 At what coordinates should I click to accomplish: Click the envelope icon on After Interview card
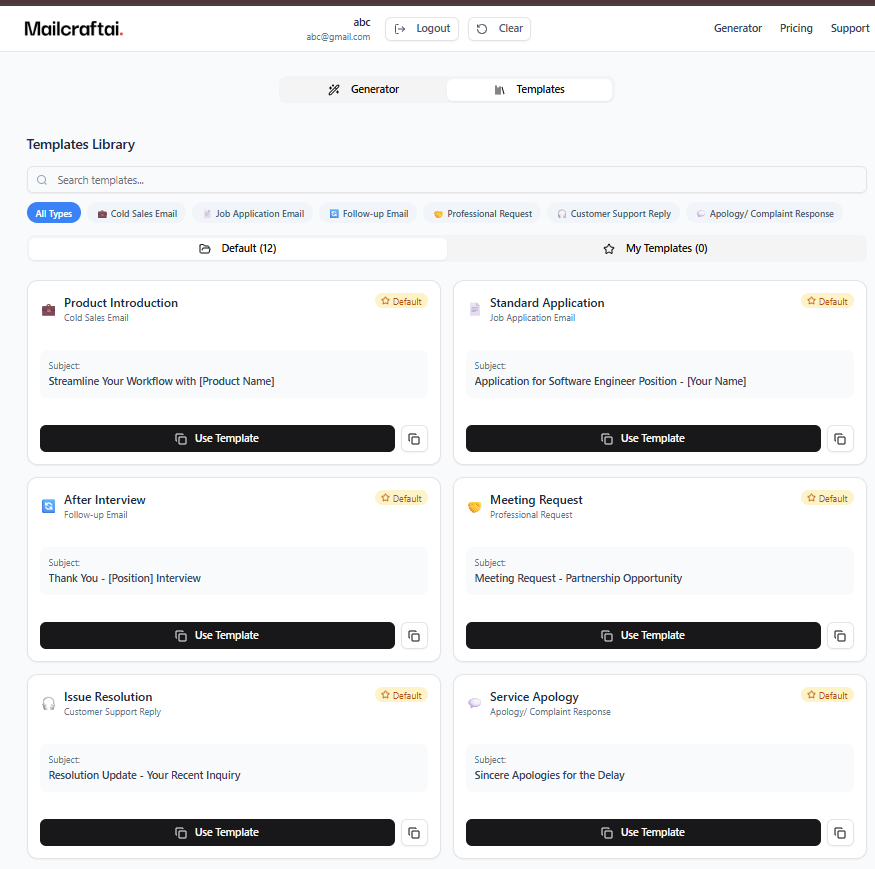click(48, 507)
